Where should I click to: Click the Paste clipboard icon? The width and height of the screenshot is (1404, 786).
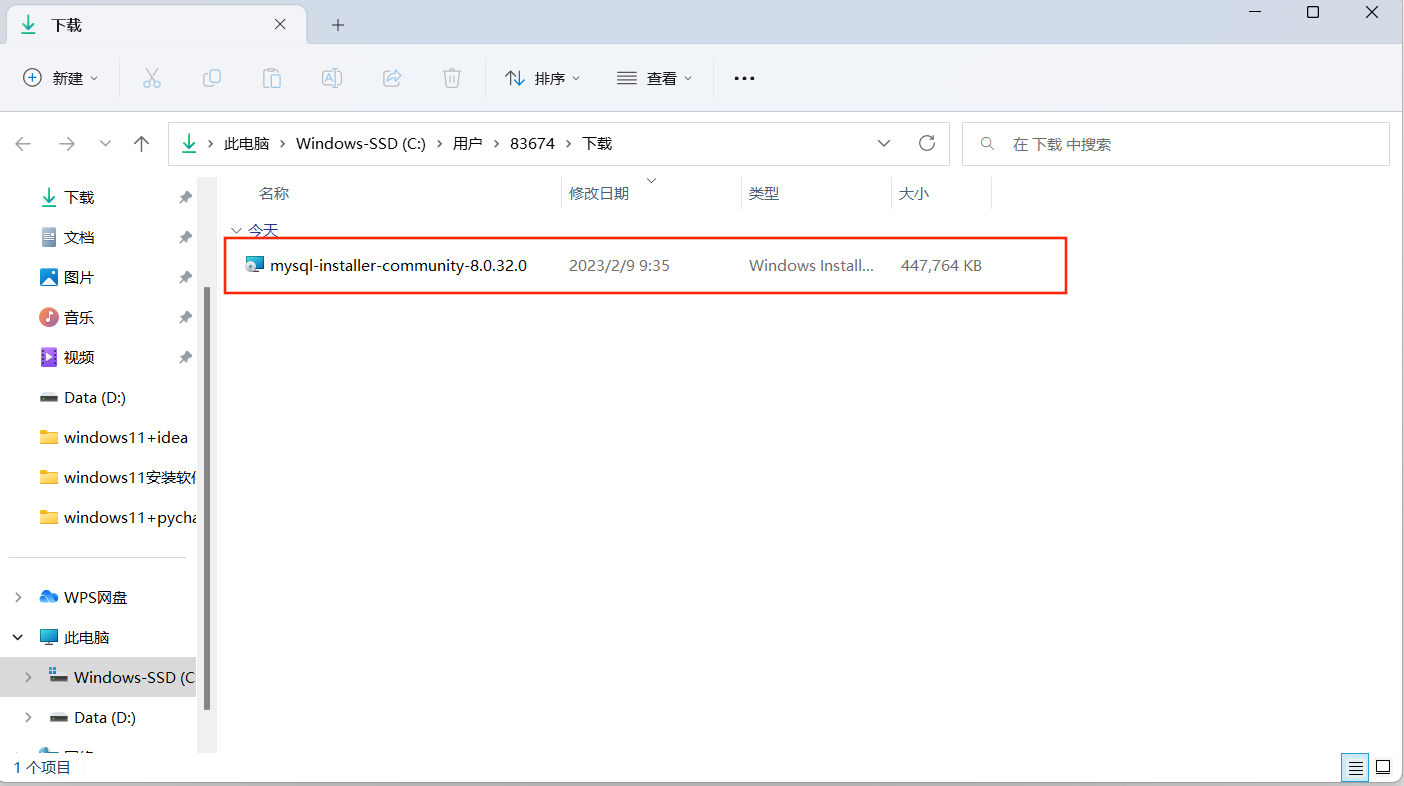272,78
